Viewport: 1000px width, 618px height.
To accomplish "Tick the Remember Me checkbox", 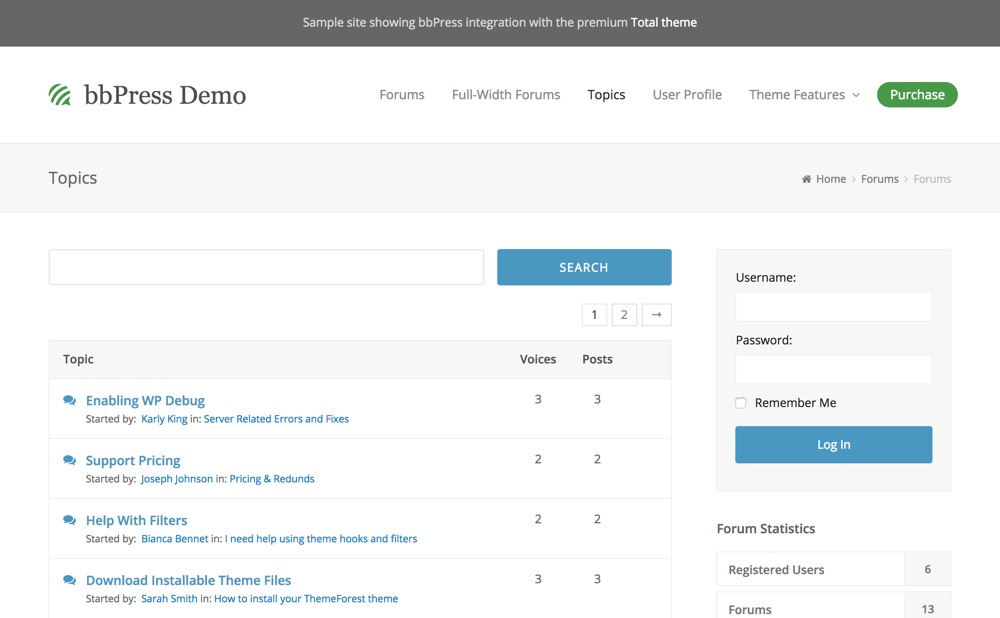I will 740,403.
